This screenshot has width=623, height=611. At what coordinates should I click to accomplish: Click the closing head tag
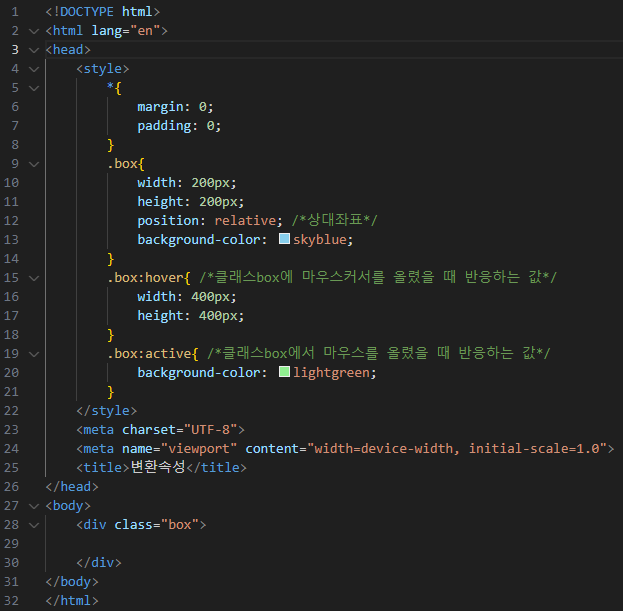(72, 487)
